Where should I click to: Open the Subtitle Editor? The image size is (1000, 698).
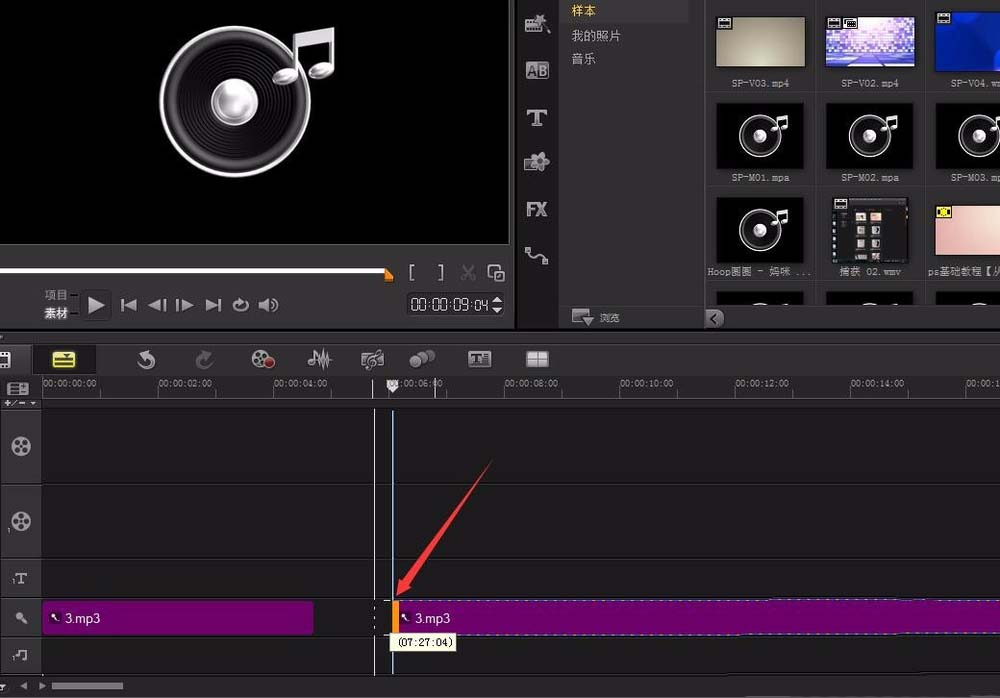click(479, 359)
